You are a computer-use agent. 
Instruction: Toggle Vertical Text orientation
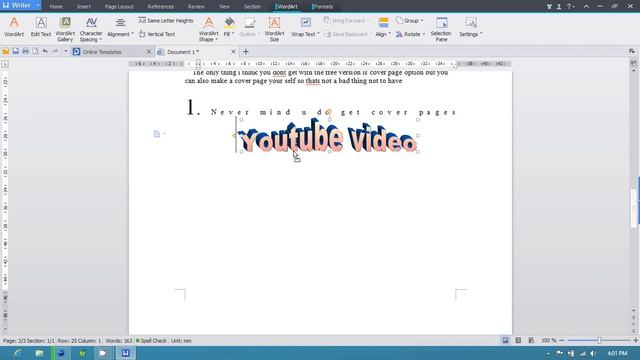[157, 34]
